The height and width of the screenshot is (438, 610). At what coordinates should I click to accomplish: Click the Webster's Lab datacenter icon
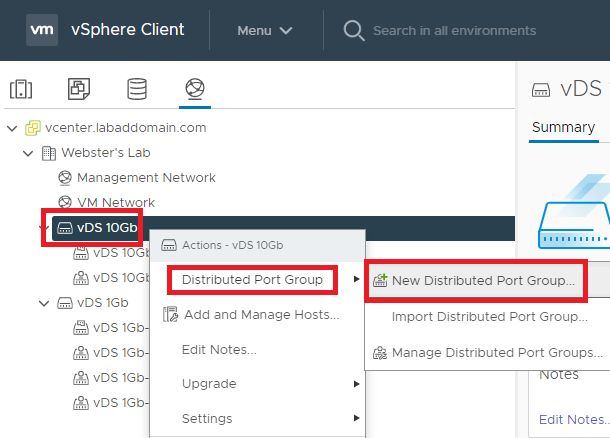[x=49, y=153]
